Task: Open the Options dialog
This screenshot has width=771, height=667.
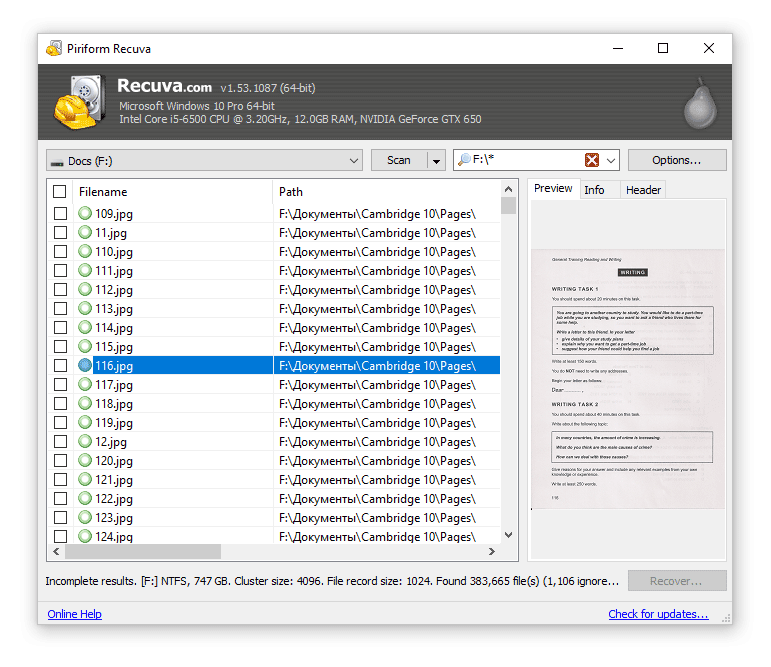Action: [x=677, y=160]
